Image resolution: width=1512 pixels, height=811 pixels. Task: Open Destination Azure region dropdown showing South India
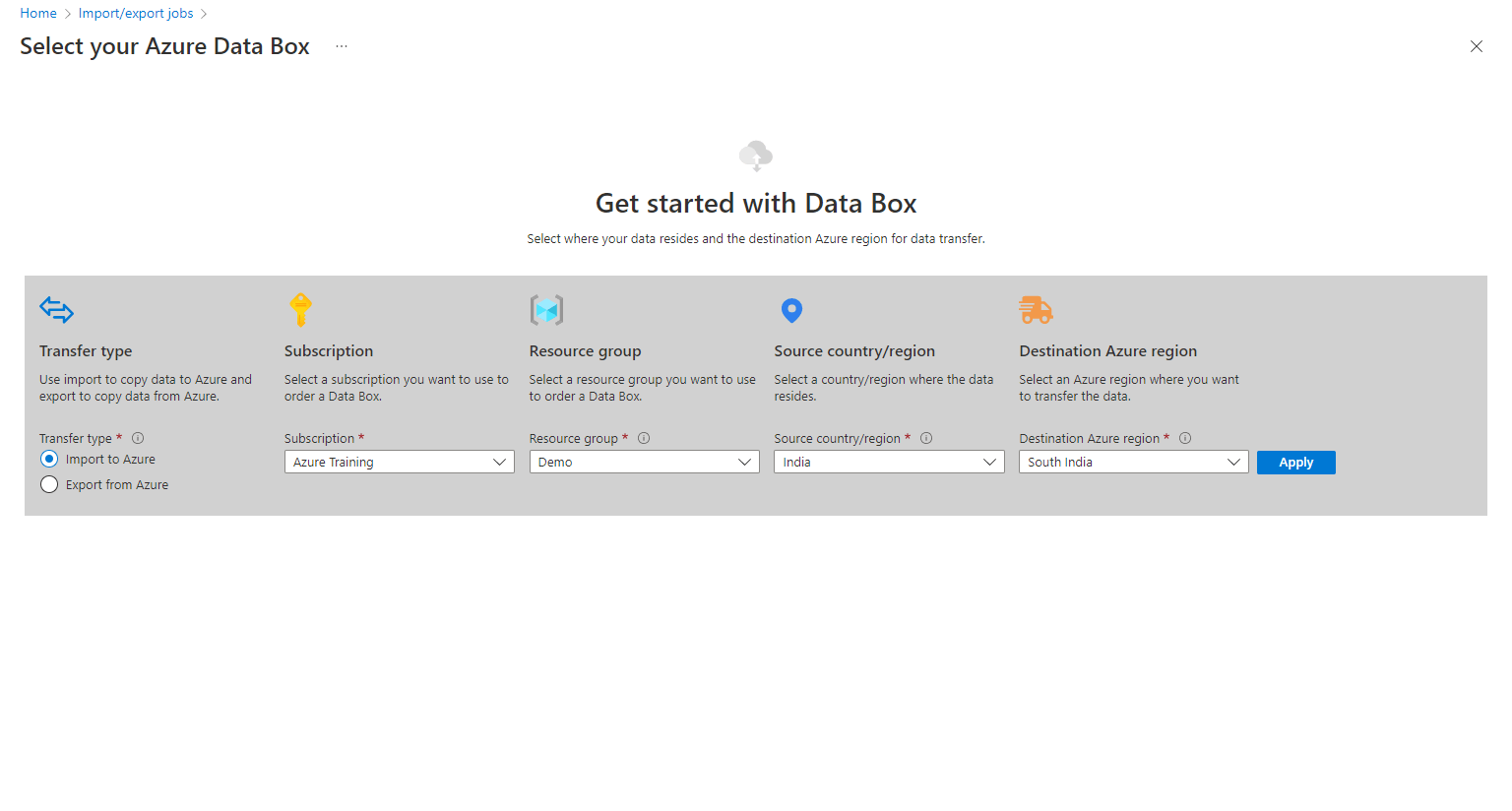(x=1134, y=462)
